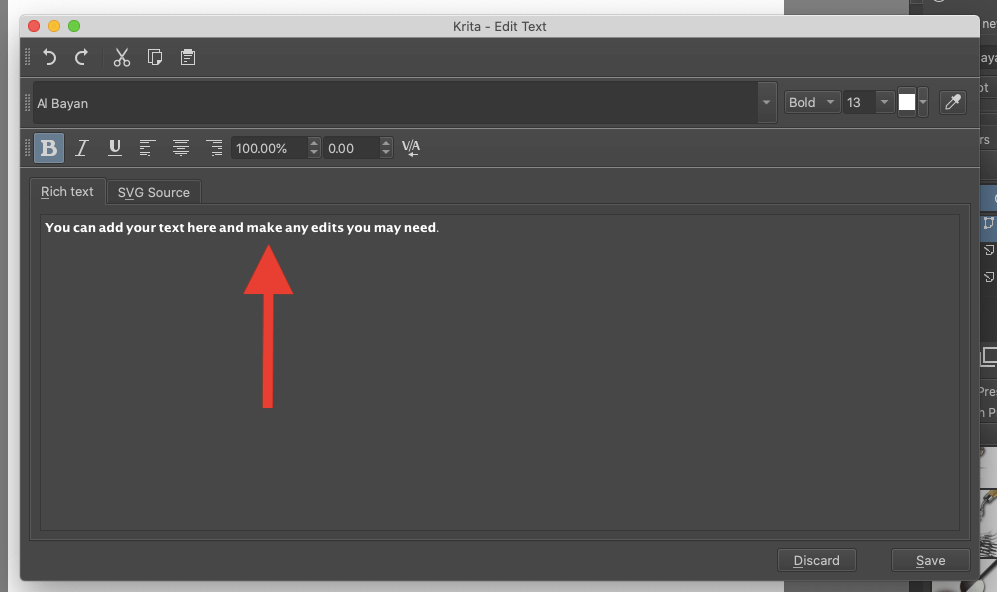Screen dimensions: 997x592
Task: Open the Bold font style dropdown
Action: click(x=812, y=102)
